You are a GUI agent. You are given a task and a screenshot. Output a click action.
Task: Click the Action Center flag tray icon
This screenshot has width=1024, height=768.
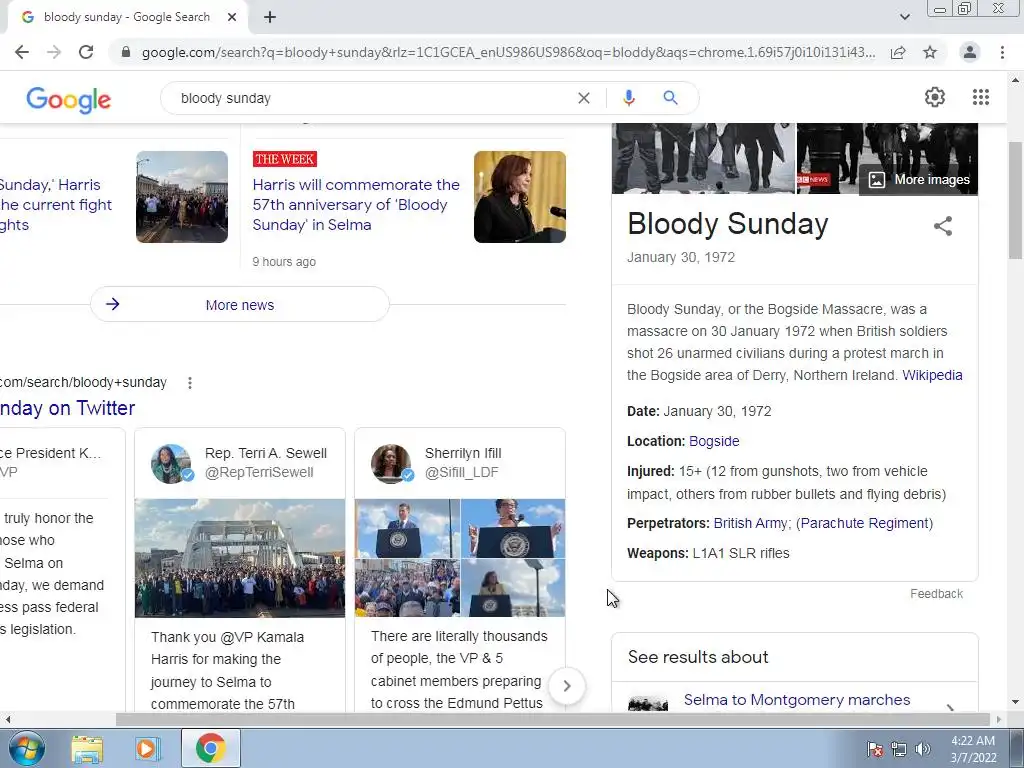tap(875, 749)
